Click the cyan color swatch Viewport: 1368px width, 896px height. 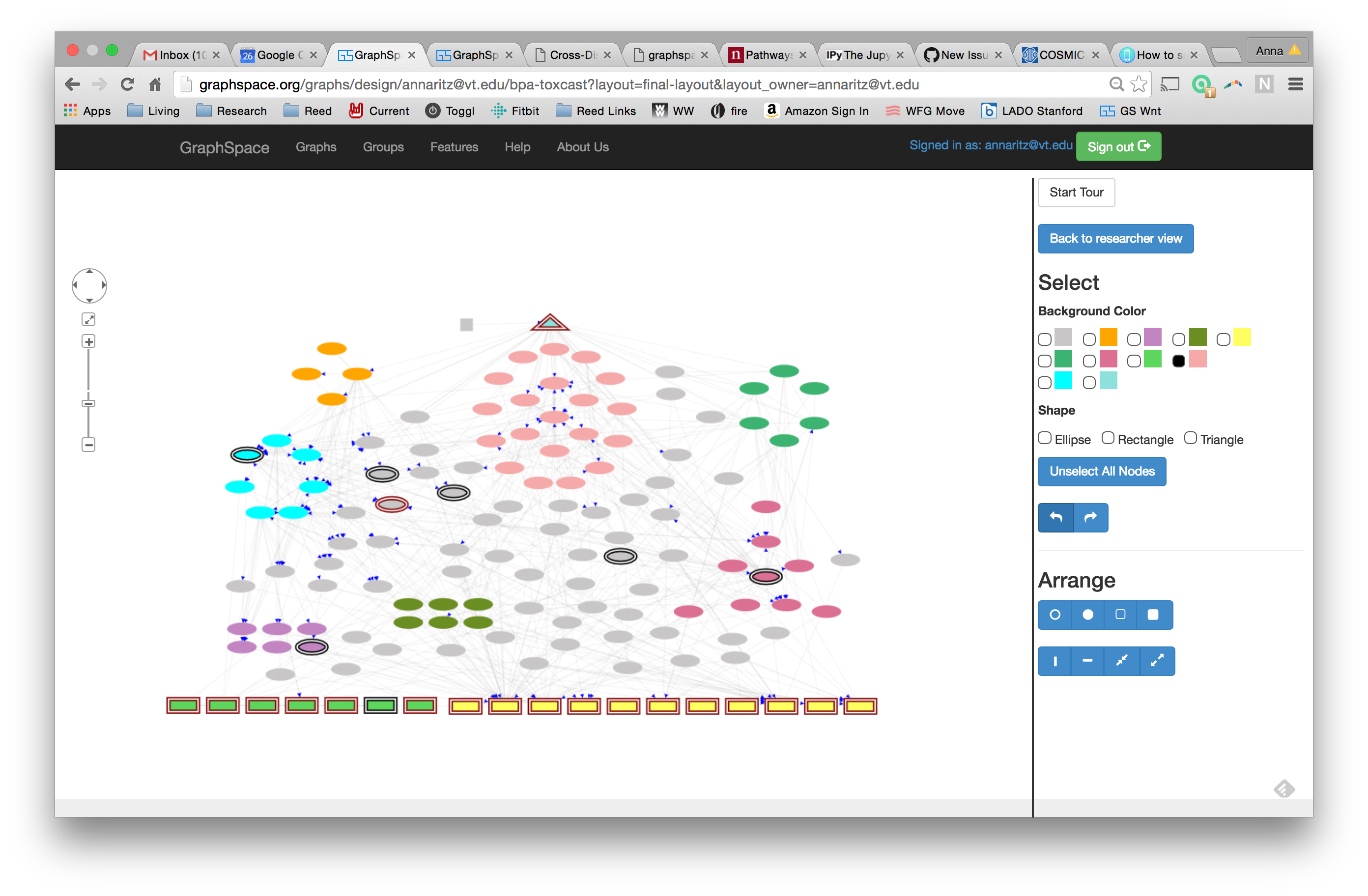pyautogui.click(x=1063, y=381)
